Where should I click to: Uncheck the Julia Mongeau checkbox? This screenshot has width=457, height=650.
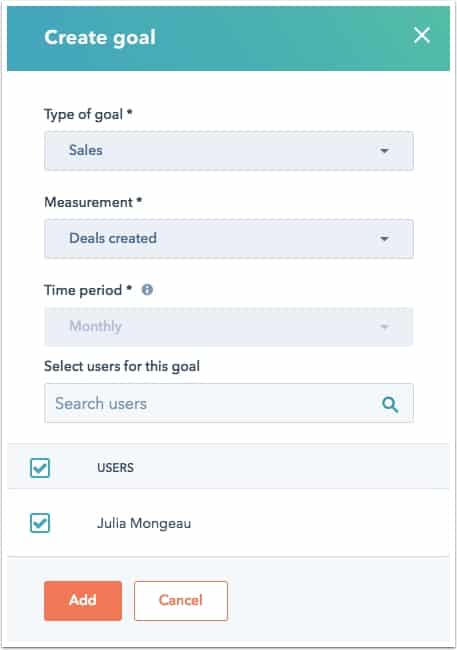(x=40, y=523)
